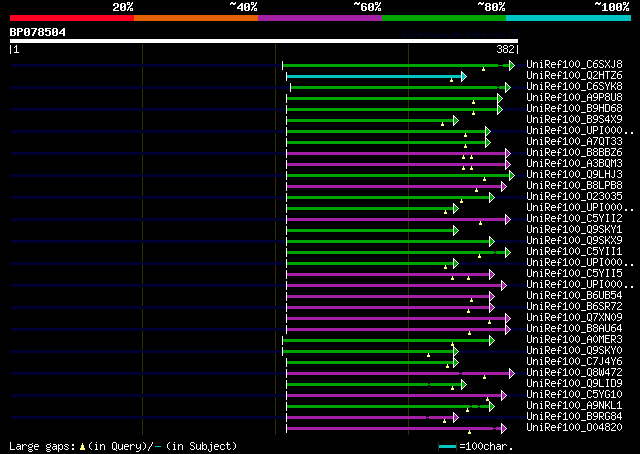Select the BP078504 query name
The height and width of the screenshot is (454, 640).
[38, 32]
